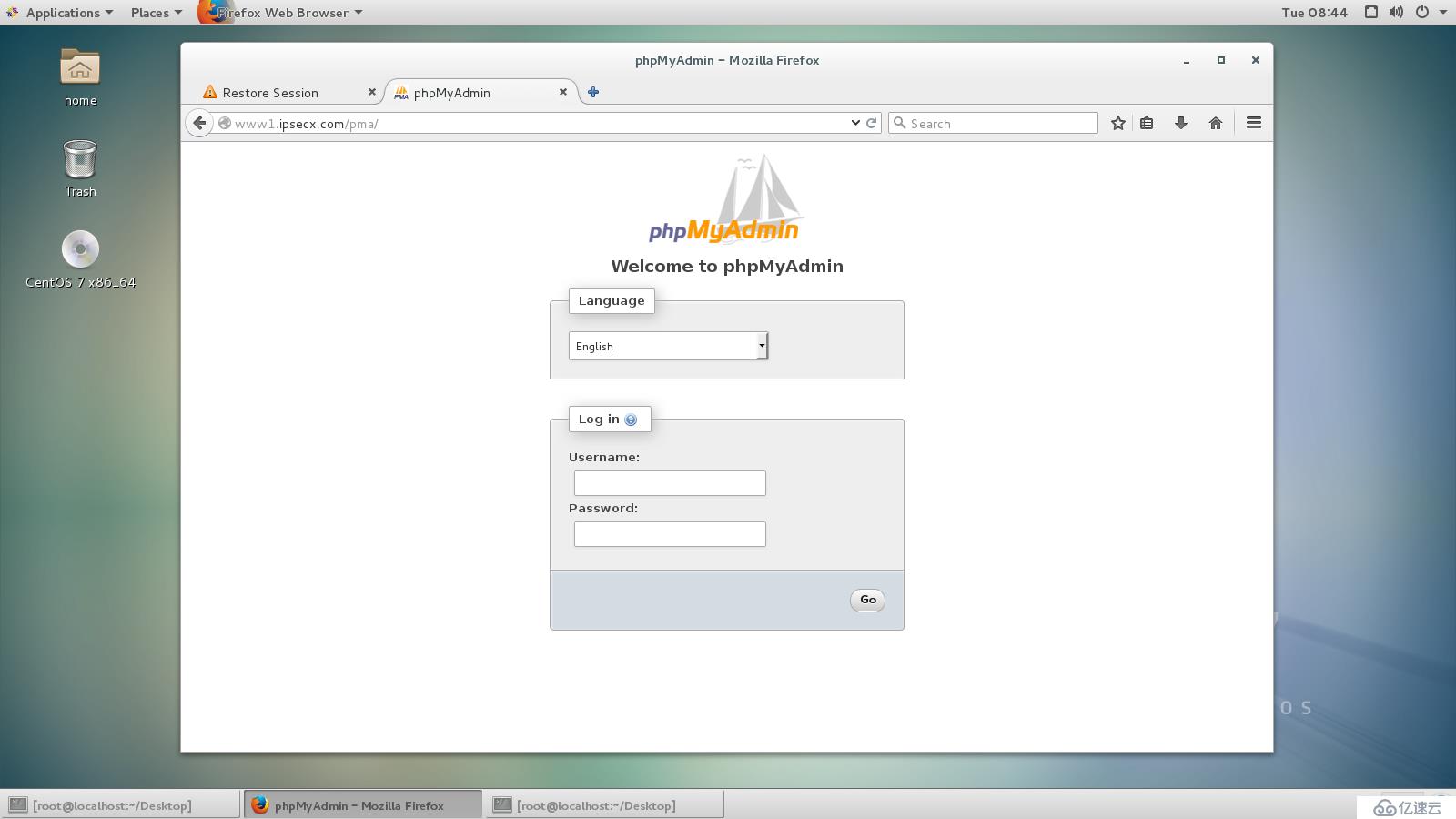Show bookmarks list icon
Screen dimensions: 1456x819
[x=1147, y=123]
